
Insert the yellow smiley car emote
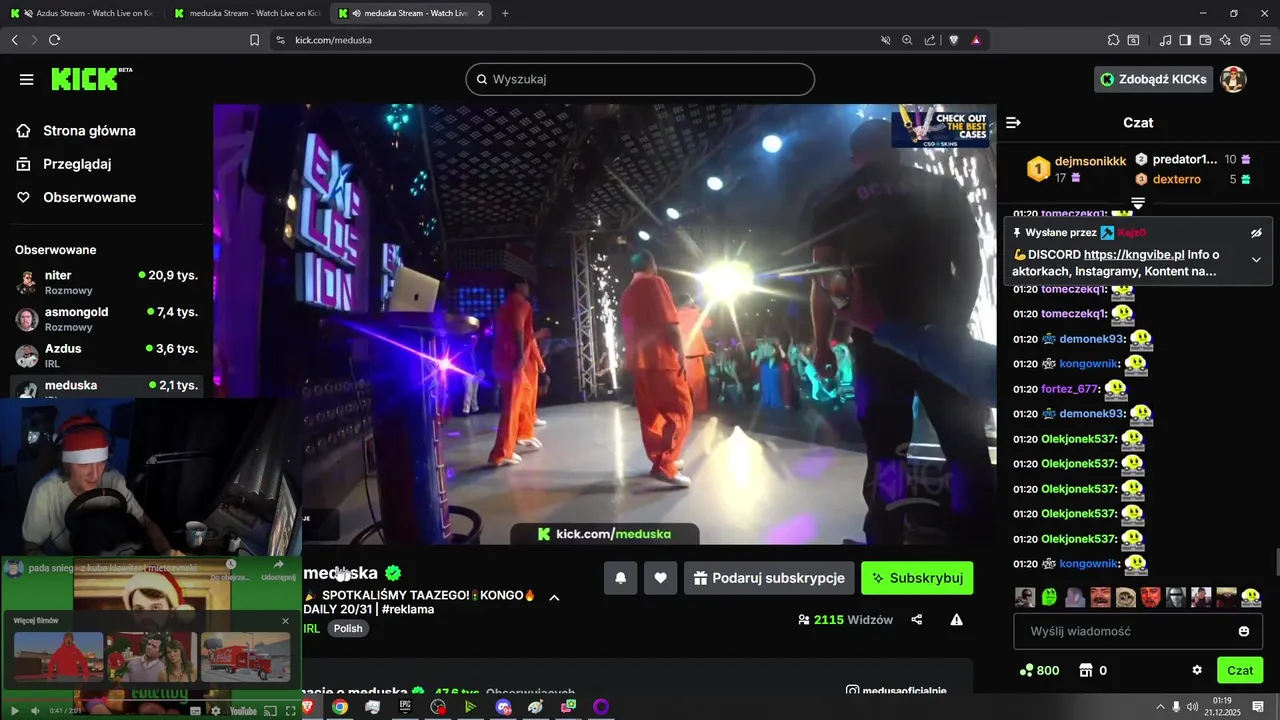(1250, 597)
